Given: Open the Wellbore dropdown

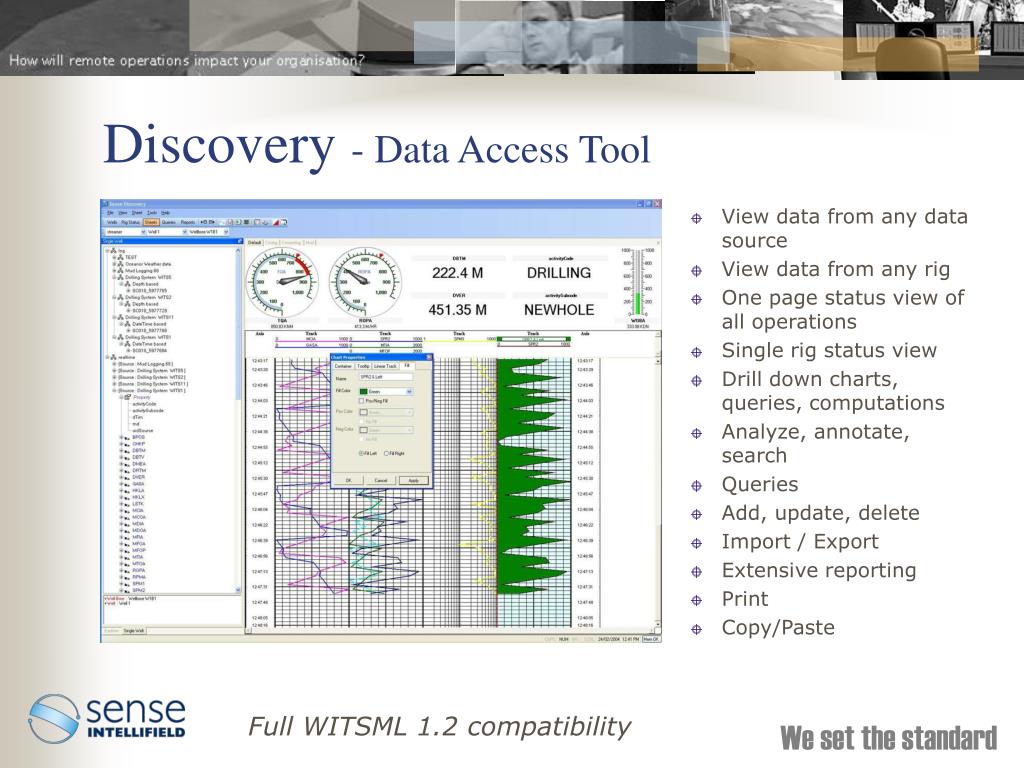Looking at the screenshot, I should pos(208,232).
